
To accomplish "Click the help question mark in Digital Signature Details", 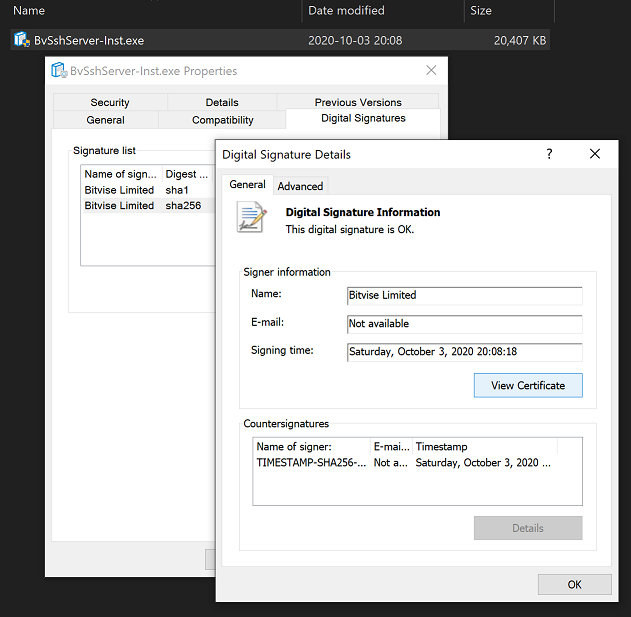I will coord(549,154).
